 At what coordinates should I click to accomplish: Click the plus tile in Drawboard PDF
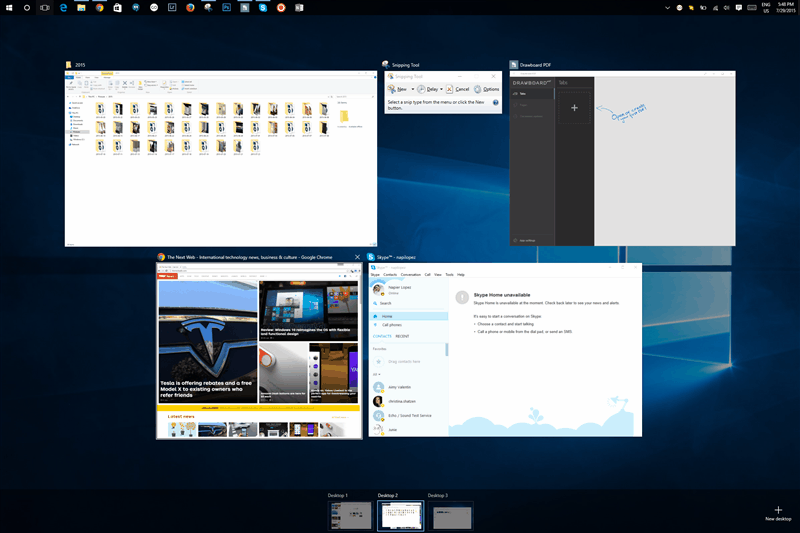pyautogui.click(x=574, y=108)
